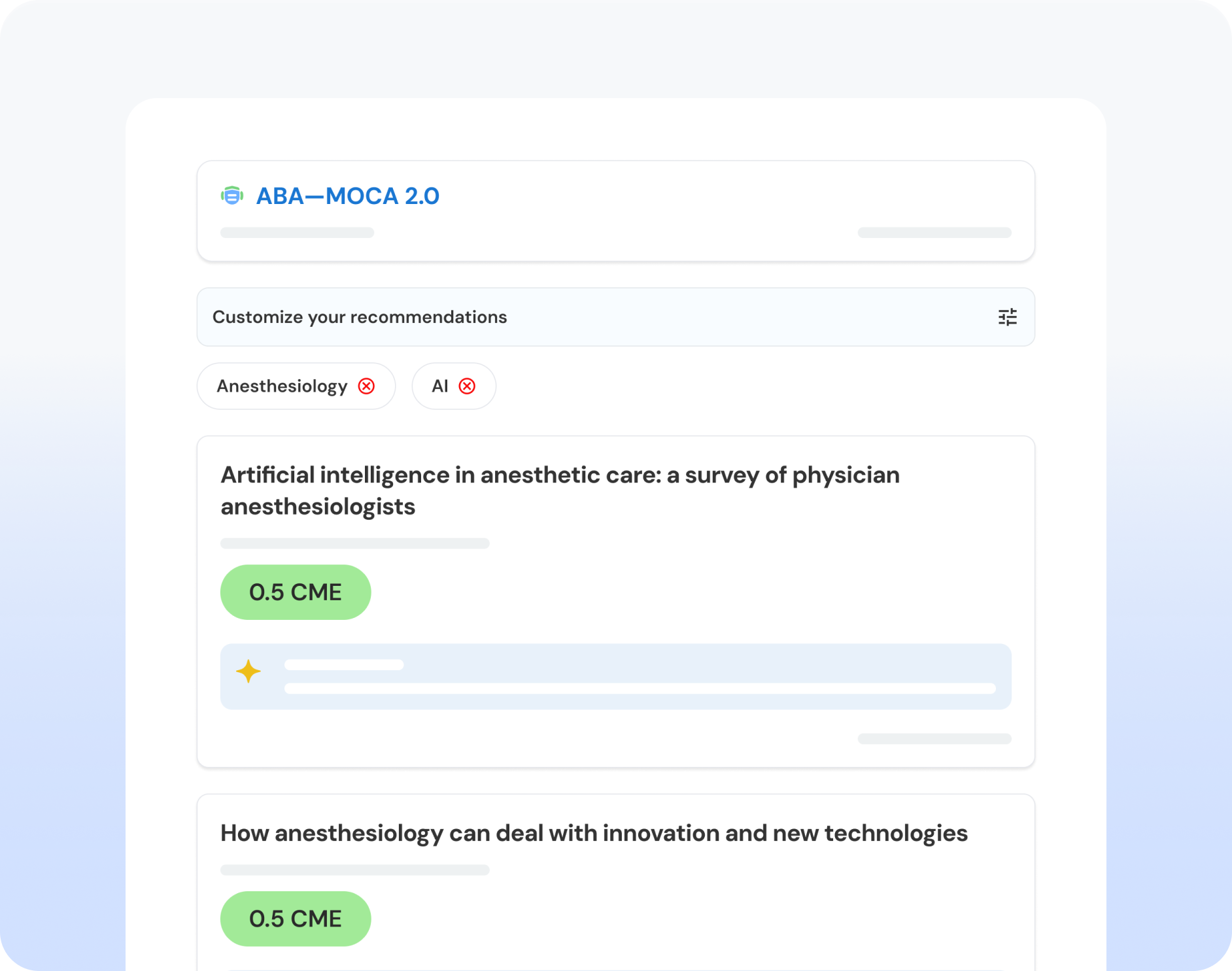
Task: Remove the AI filter with its red X
Action: click(x=467, y=386)
